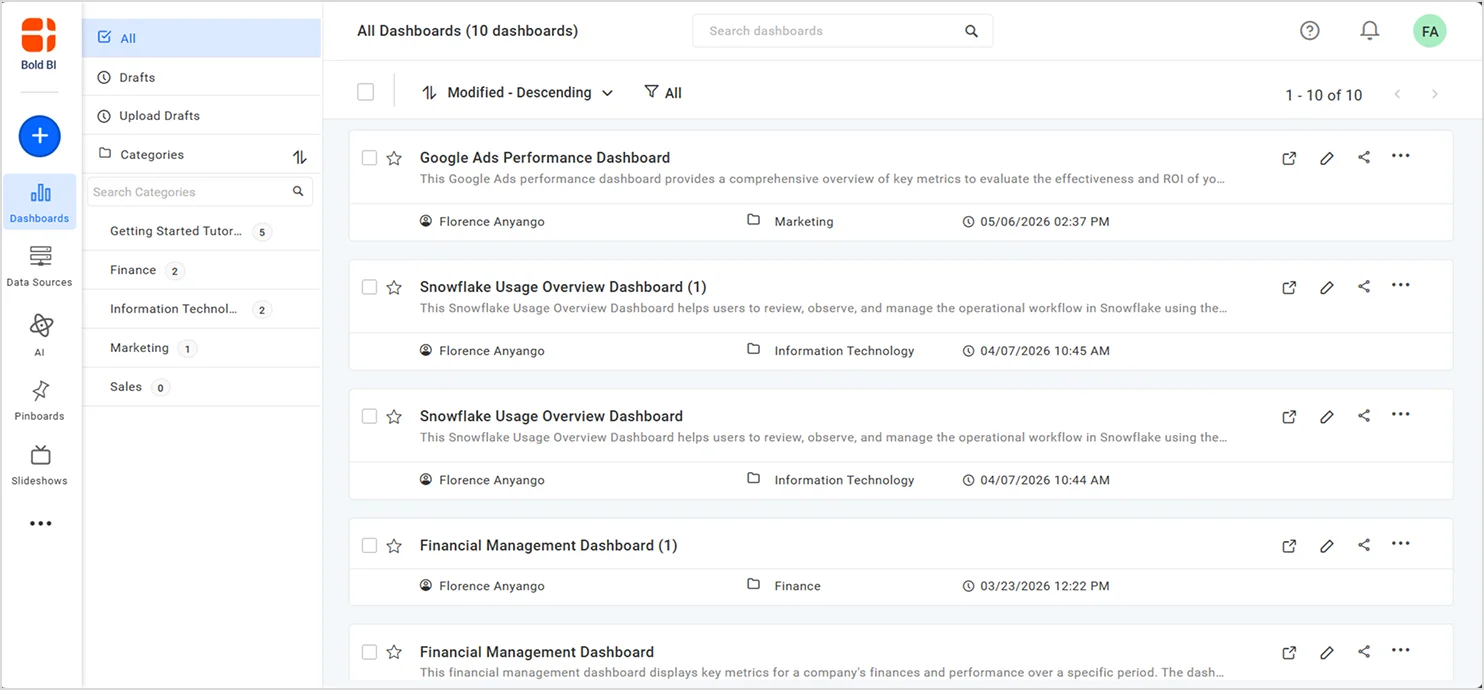Select Upload Drafts

(201, 116)
